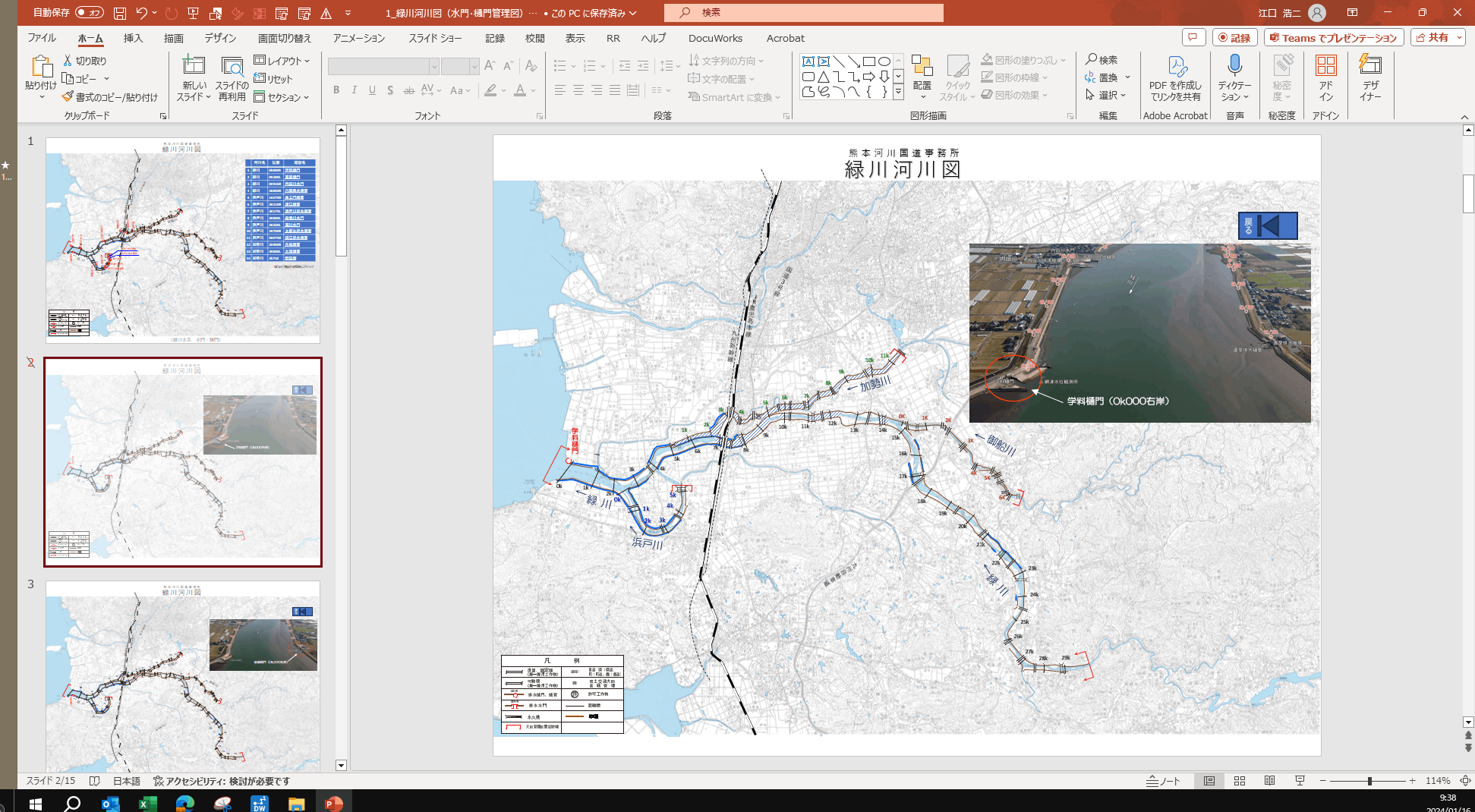
Task: Open 配置 arrange options
Action: [922, 77]
